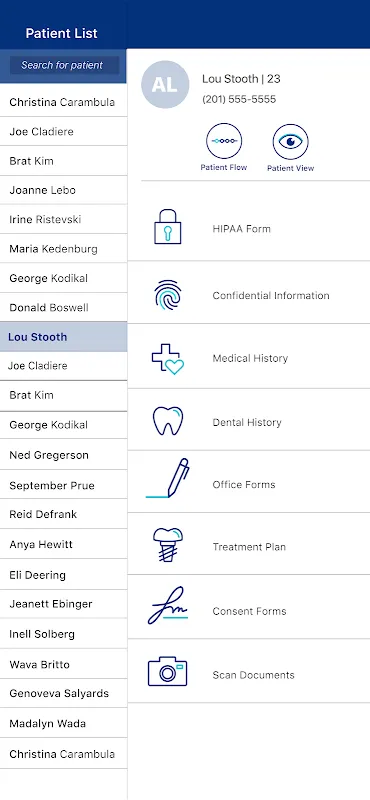Open the Consent Forms menu entry
The height and width of the screenshot is (800, 370).
click(249, 607)
